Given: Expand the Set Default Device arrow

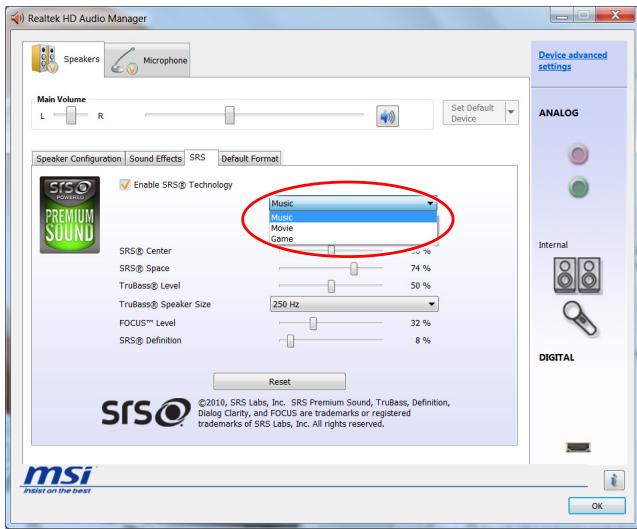Looking at the screenshot, I should [x=511, y=112].
